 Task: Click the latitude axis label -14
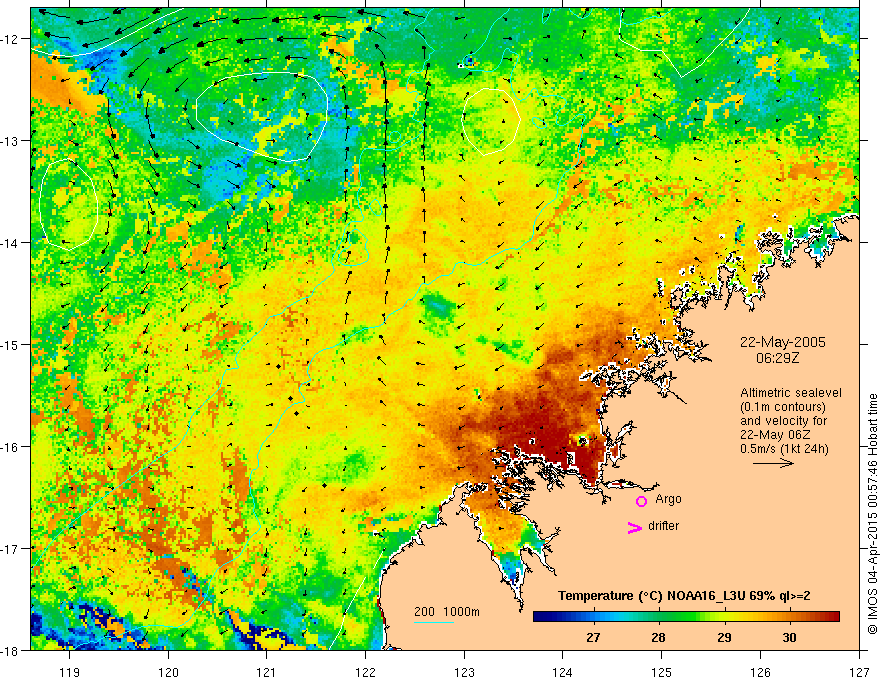11,242
